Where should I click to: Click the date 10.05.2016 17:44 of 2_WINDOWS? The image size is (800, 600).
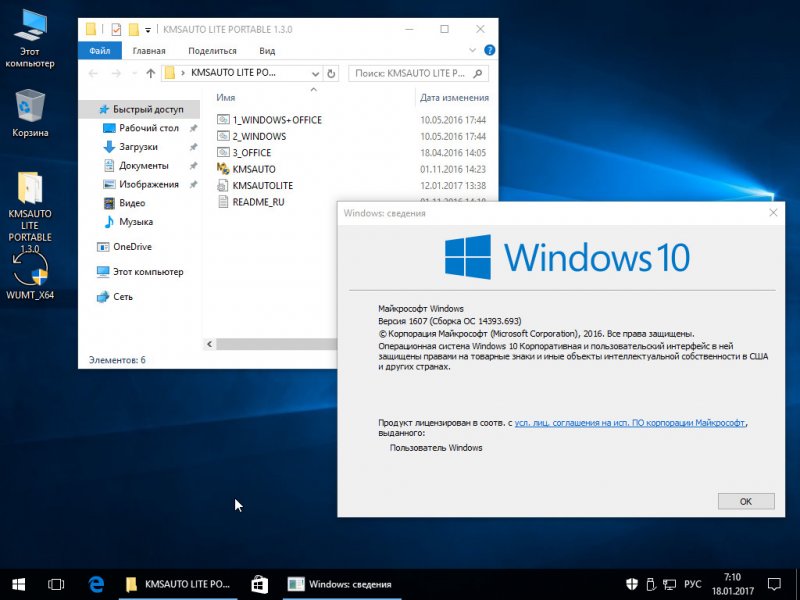tap(453, 136)
